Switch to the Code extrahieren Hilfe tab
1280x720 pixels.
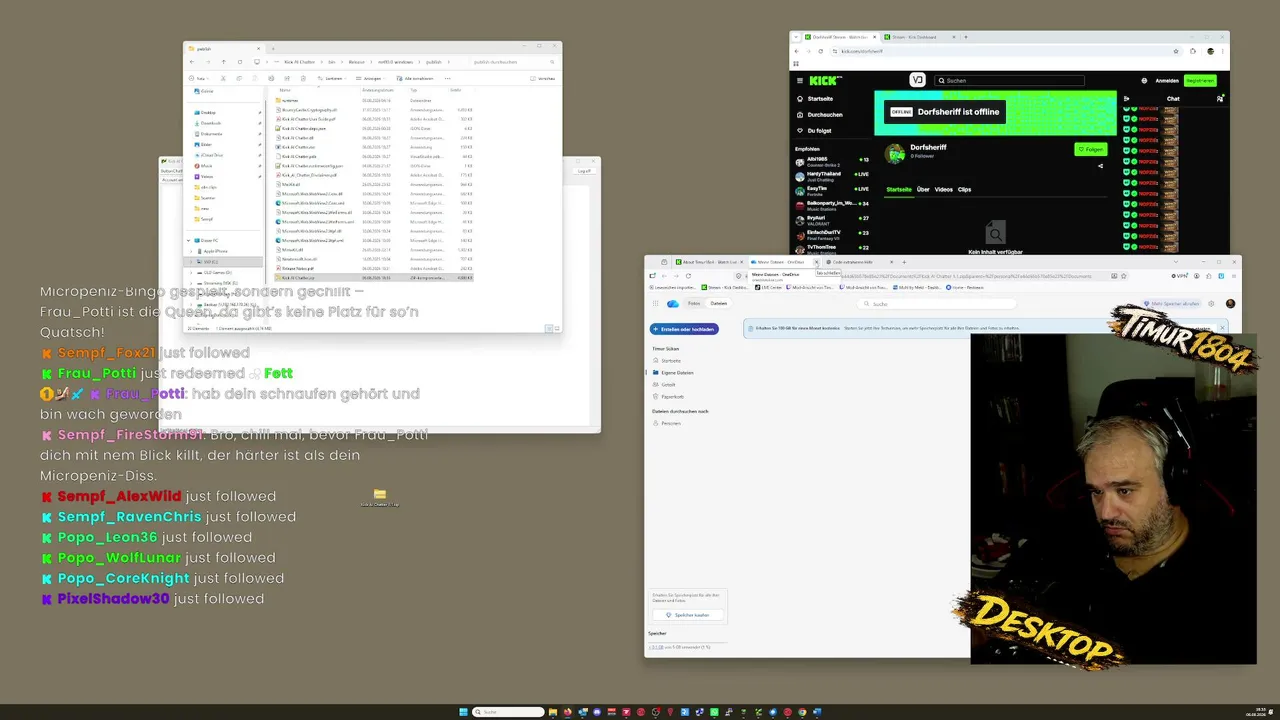pos(860,262)
